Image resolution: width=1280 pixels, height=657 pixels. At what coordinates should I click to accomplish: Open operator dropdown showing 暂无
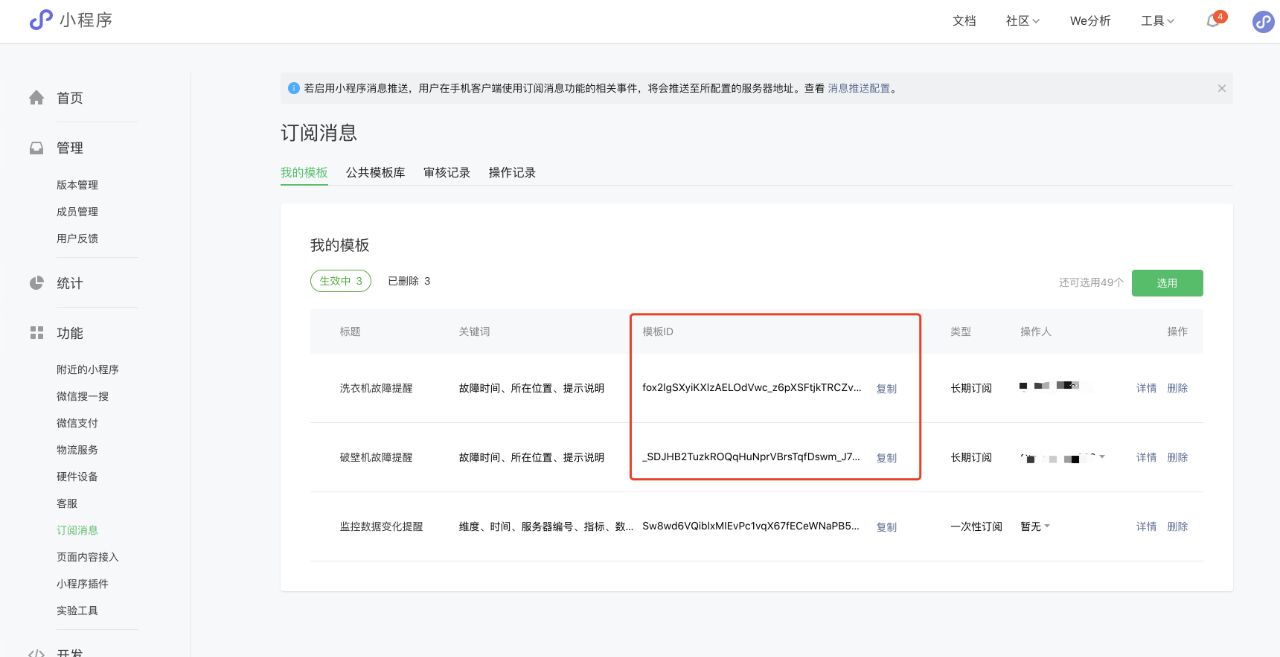1035,527
